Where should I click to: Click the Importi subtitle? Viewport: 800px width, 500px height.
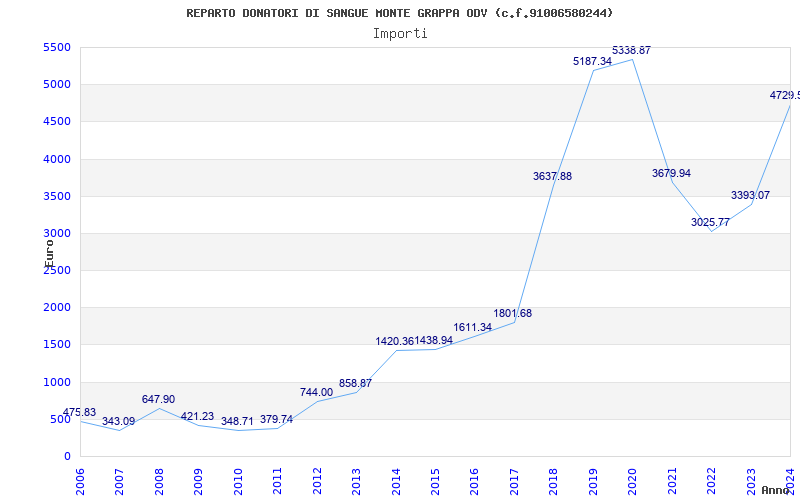[400, 34]
